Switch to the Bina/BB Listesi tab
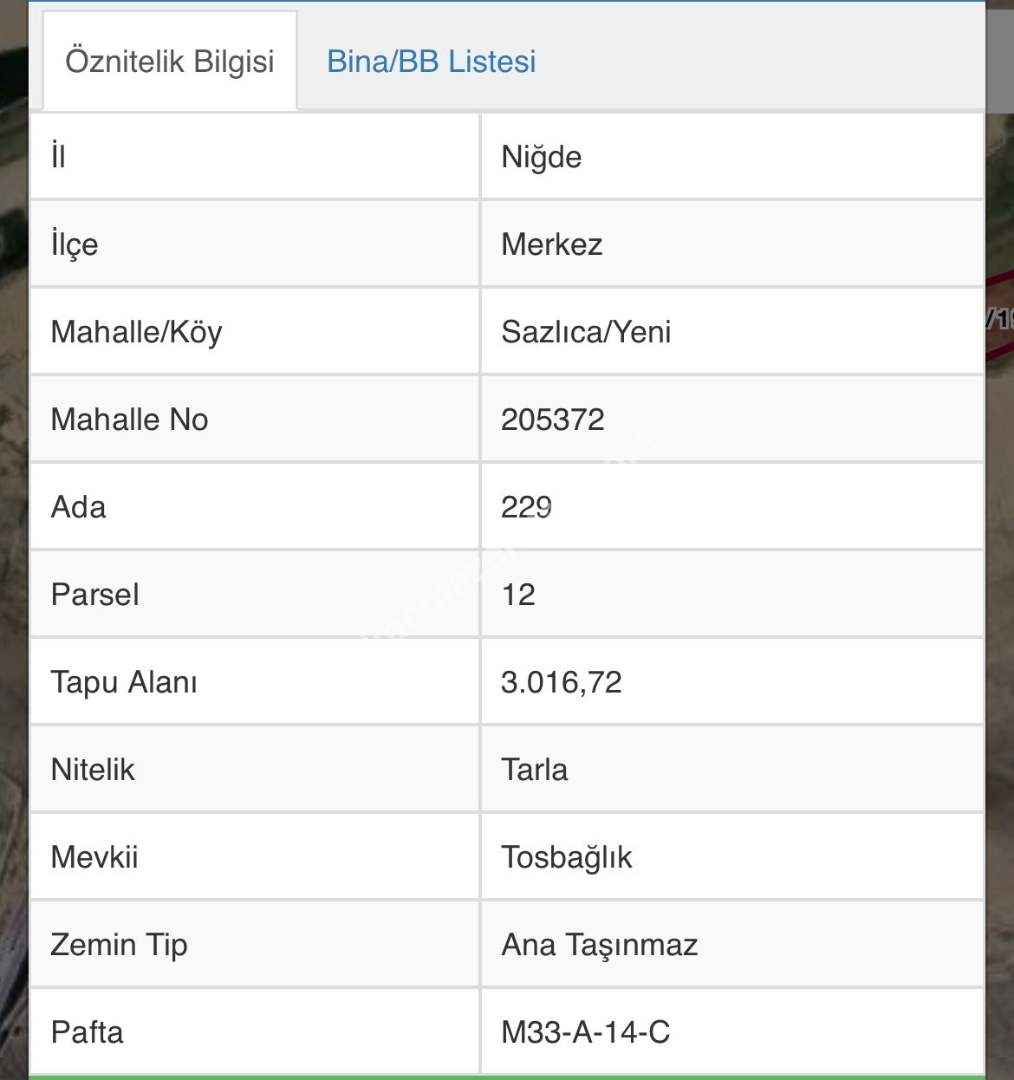Screen dimensions: 1014x1080 (431, 62)
